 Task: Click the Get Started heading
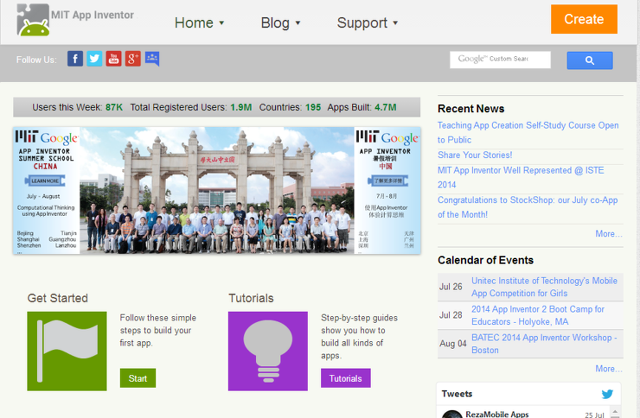tap(58, 298)
